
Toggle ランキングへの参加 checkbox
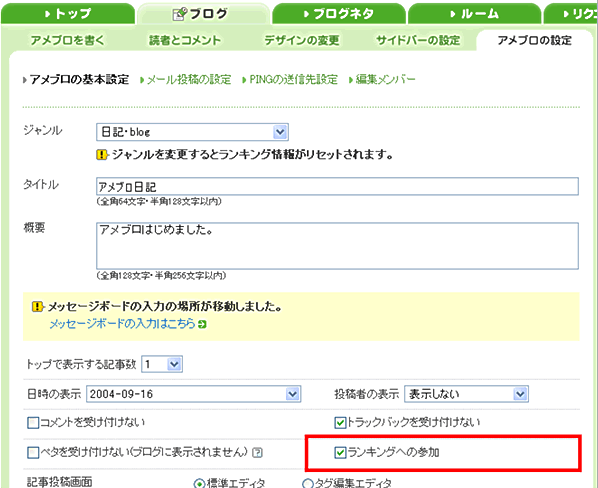click(x=340, y=453)
